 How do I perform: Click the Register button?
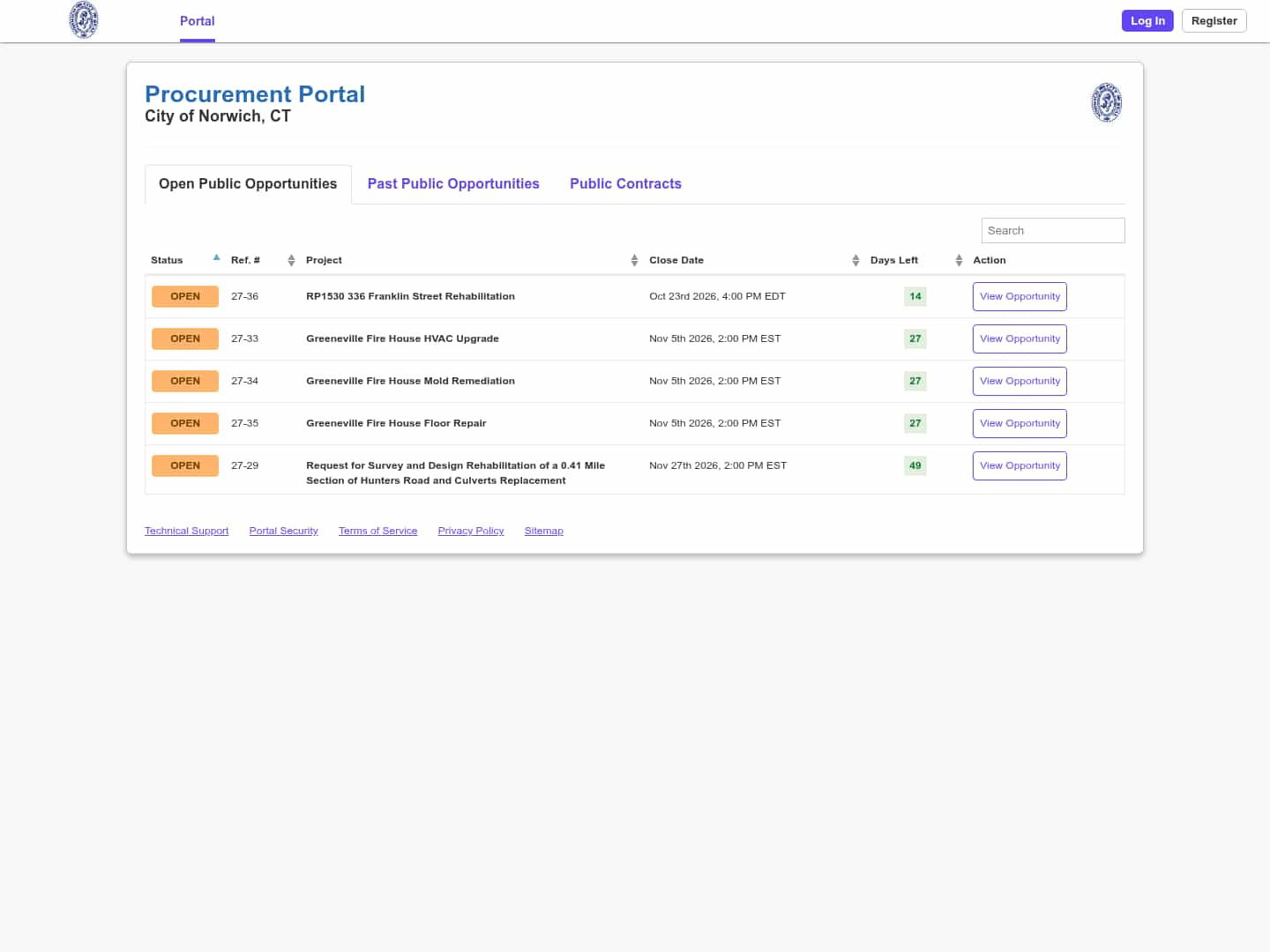(1214, 21)
